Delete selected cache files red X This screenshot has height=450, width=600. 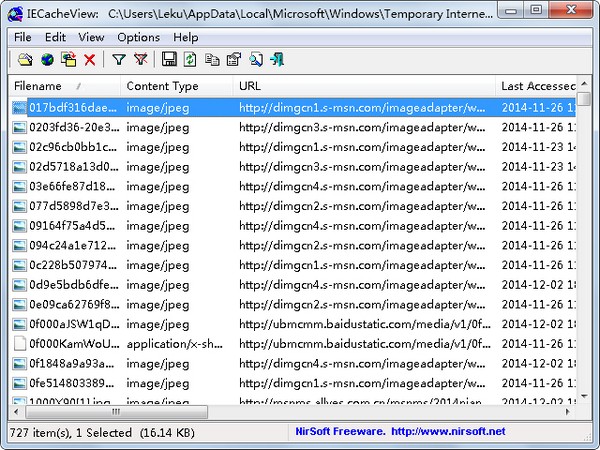coord(90,60)
